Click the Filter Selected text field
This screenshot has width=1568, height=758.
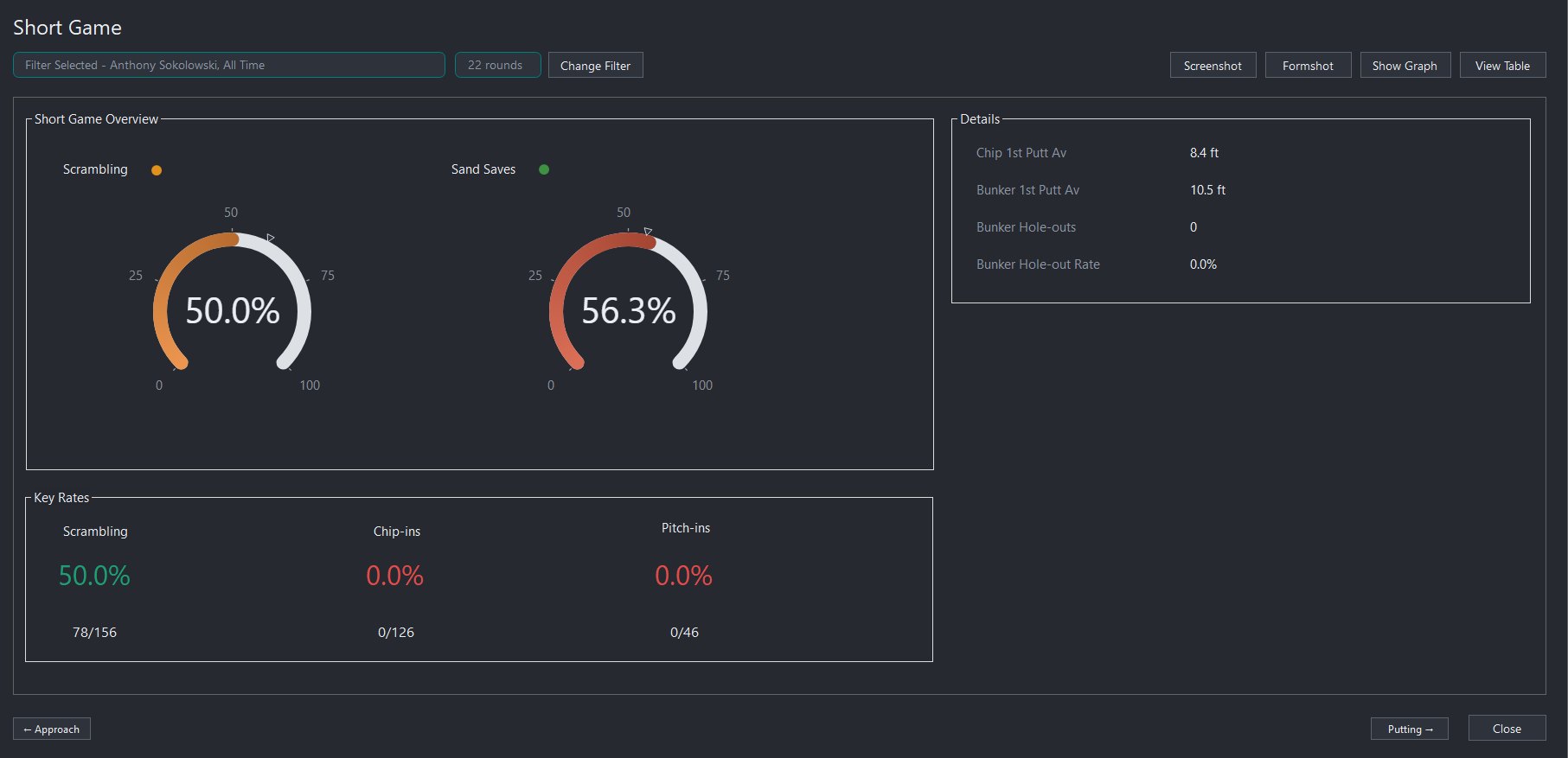click(x=229, y=65)
